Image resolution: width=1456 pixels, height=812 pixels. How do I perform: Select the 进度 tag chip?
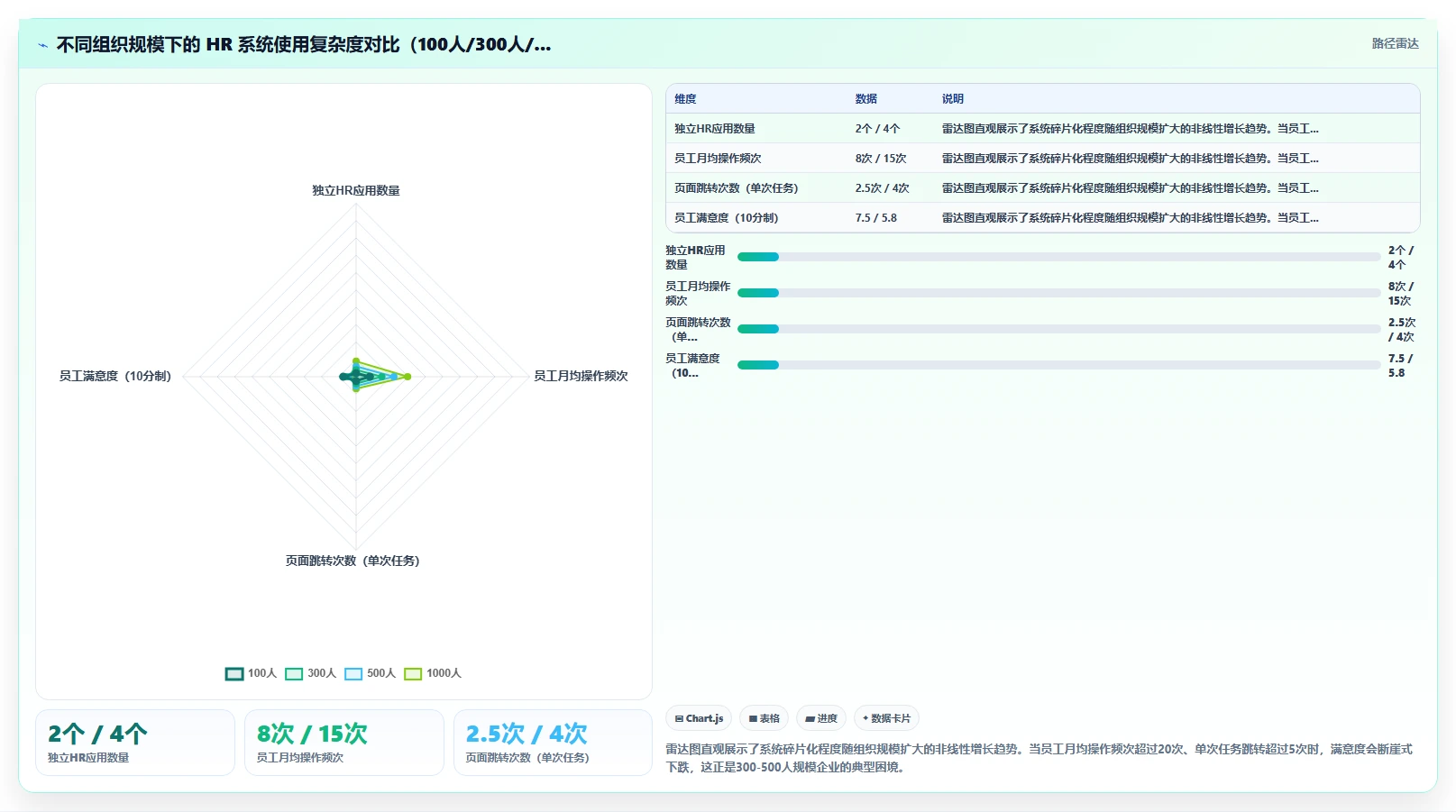(821, 718)
